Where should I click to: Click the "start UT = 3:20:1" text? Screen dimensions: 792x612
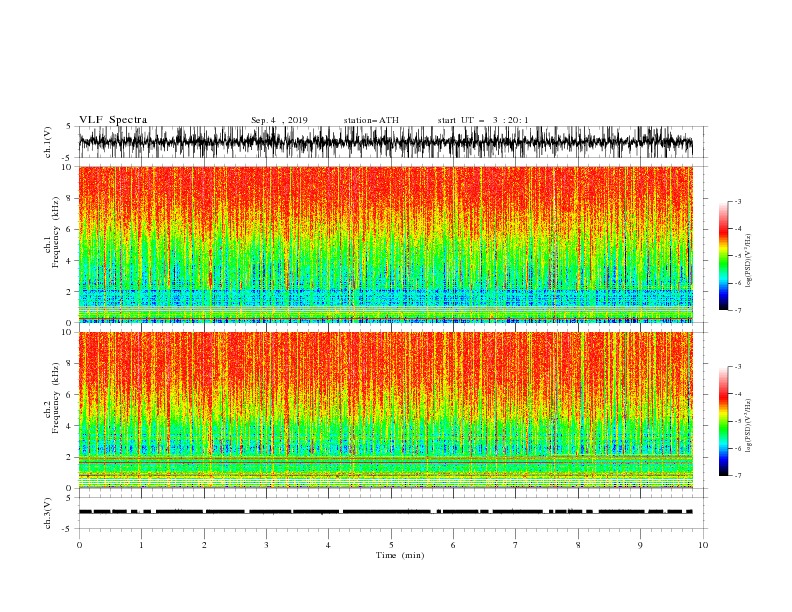coord(483,120)
